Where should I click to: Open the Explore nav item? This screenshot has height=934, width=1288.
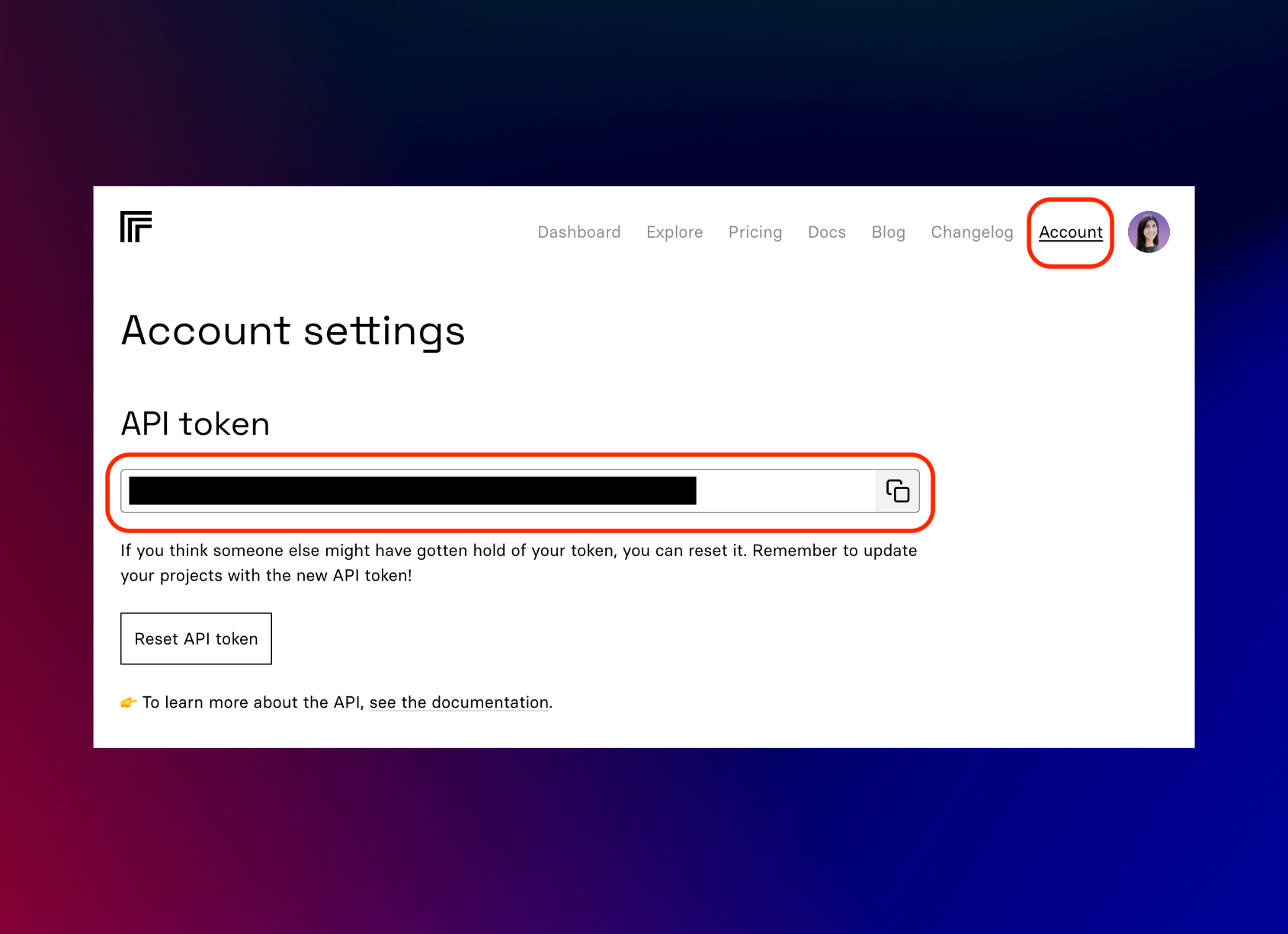coord(674,232)
